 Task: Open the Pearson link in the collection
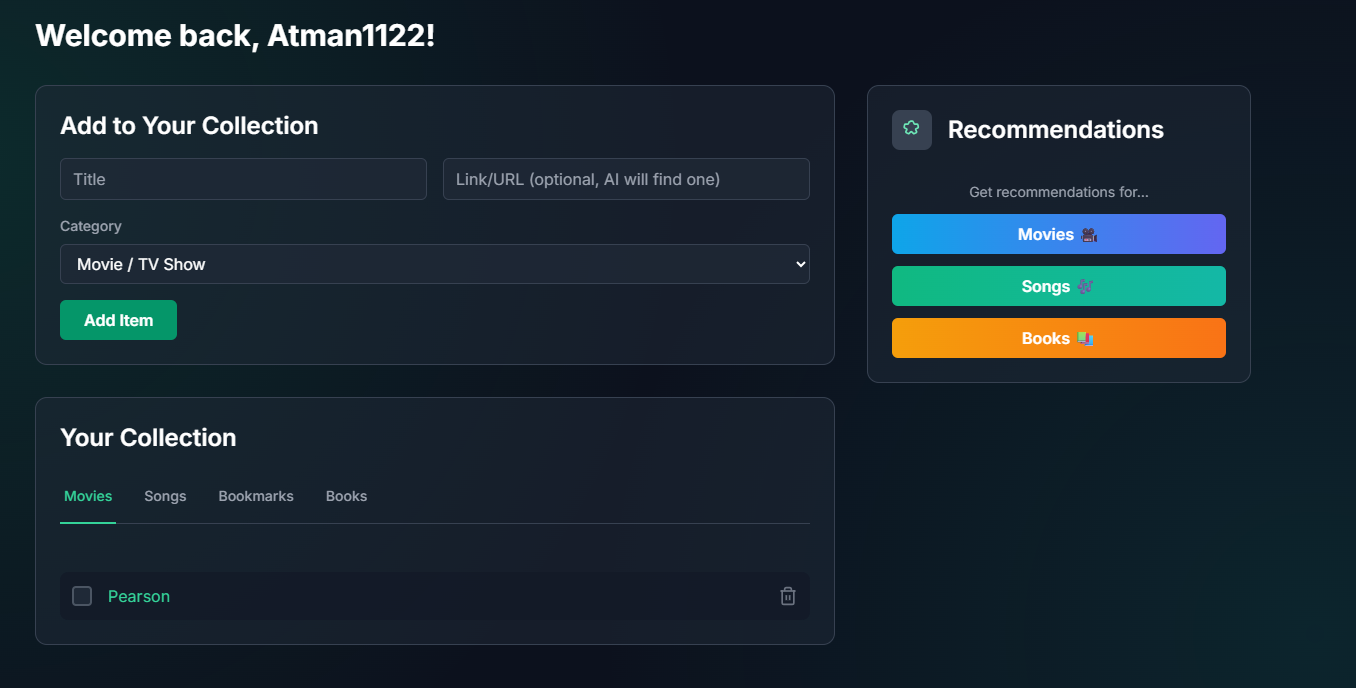click(x=139, y=596)
